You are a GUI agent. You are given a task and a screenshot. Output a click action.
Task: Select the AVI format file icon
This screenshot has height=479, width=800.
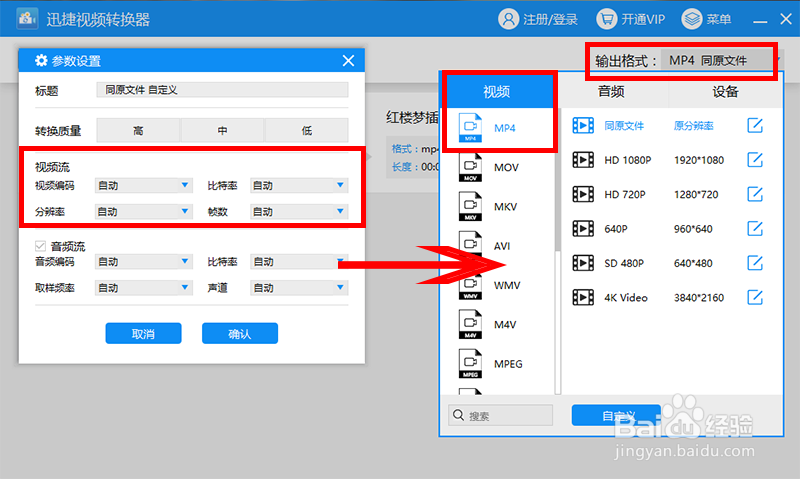point(470,245)
